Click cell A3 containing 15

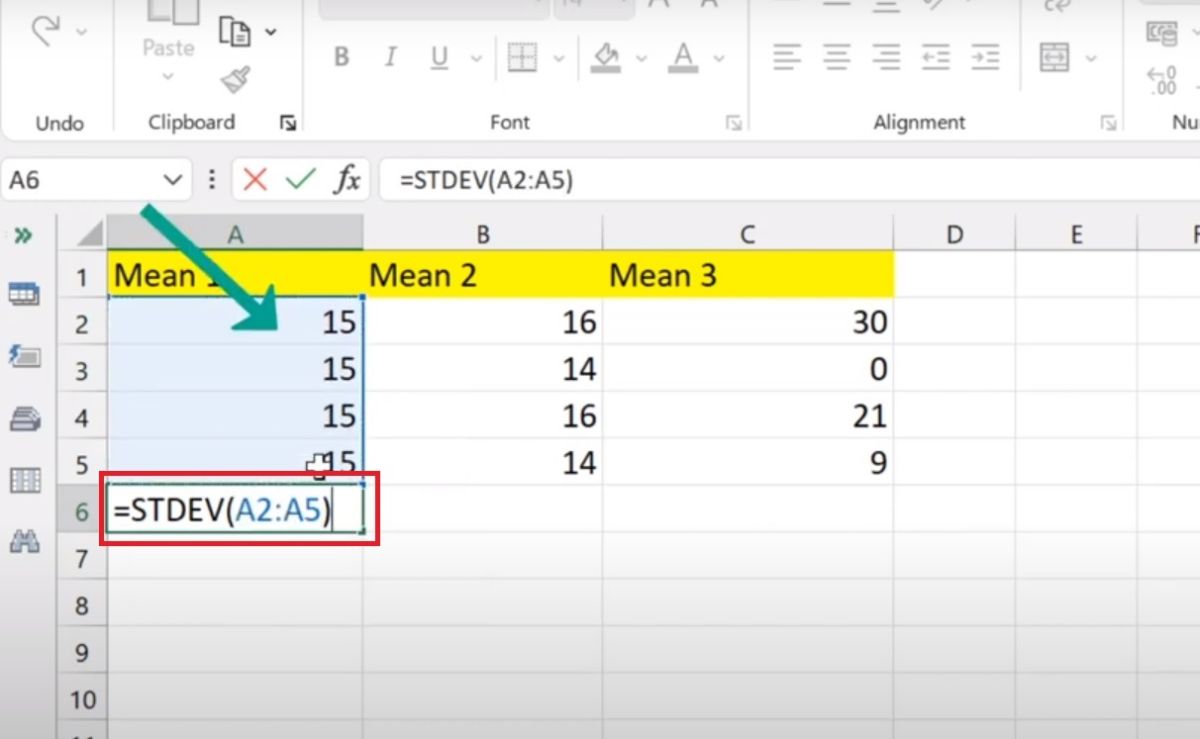coord(235,369)
